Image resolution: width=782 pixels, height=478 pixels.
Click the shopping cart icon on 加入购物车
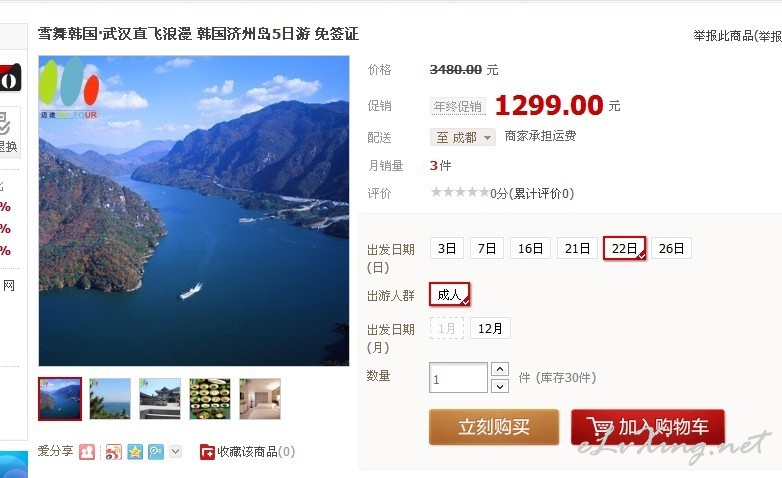[600, 428]
